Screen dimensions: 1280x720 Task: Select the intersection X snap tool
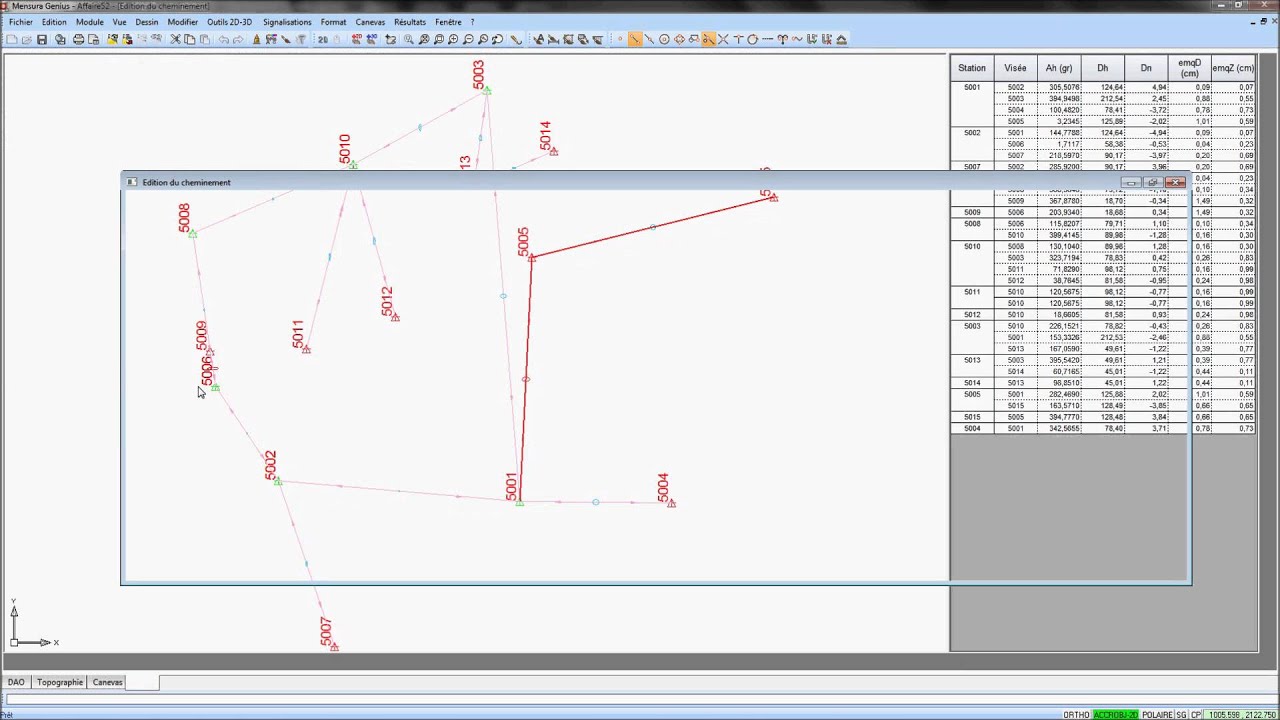(723, 39)
